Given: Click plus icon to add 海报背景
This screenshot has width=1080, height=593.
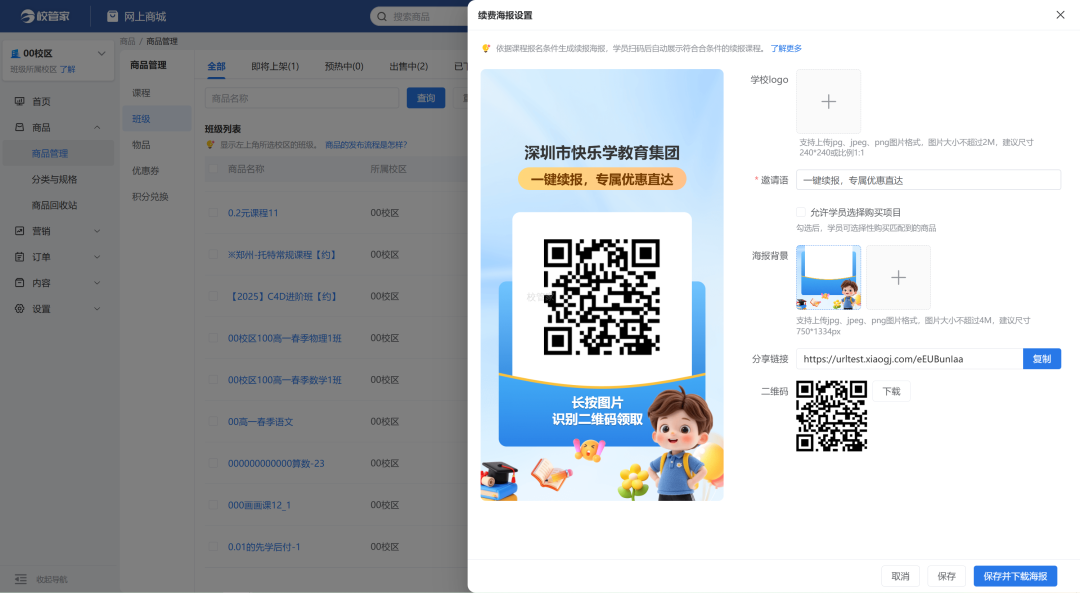Looking at the screenshot, I should 898,278.
